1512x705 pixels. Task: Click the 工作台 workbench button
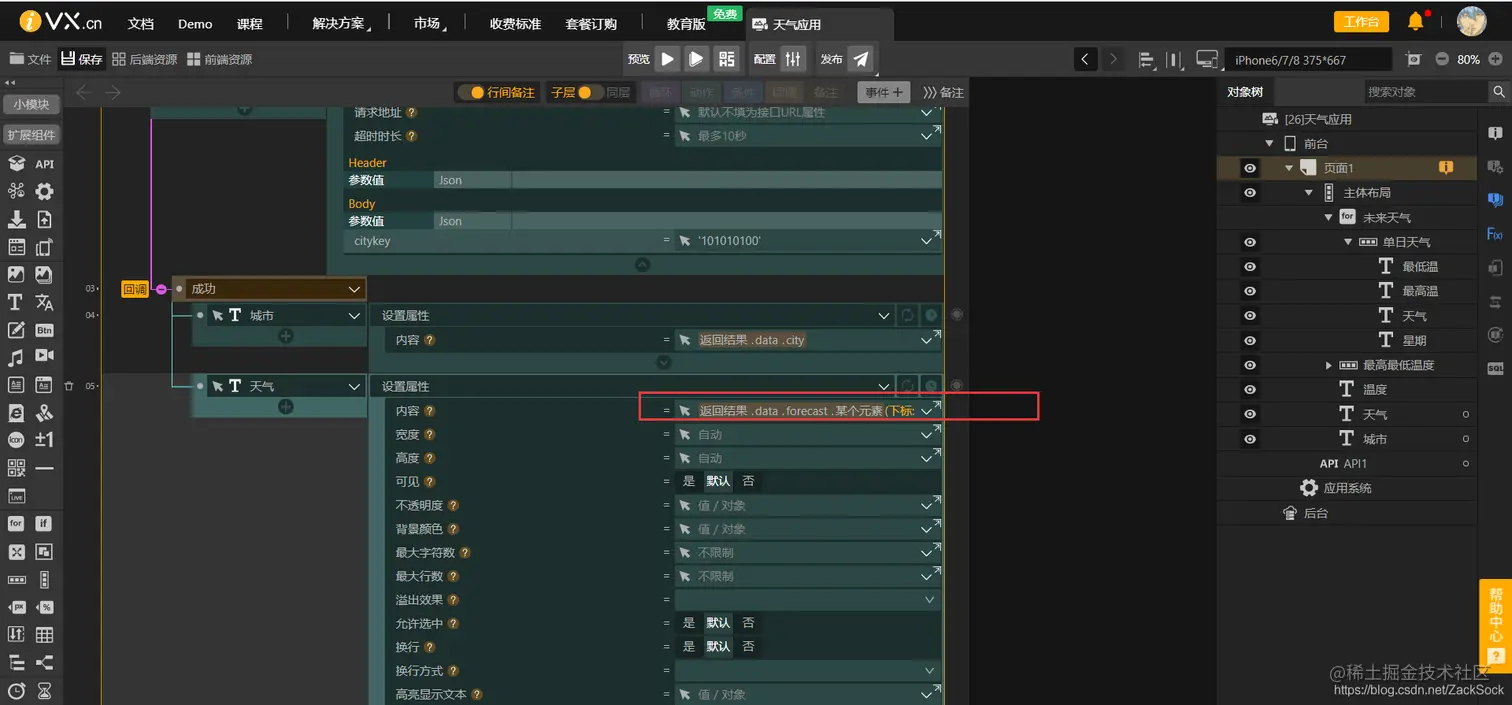[x=1361, y=22]
